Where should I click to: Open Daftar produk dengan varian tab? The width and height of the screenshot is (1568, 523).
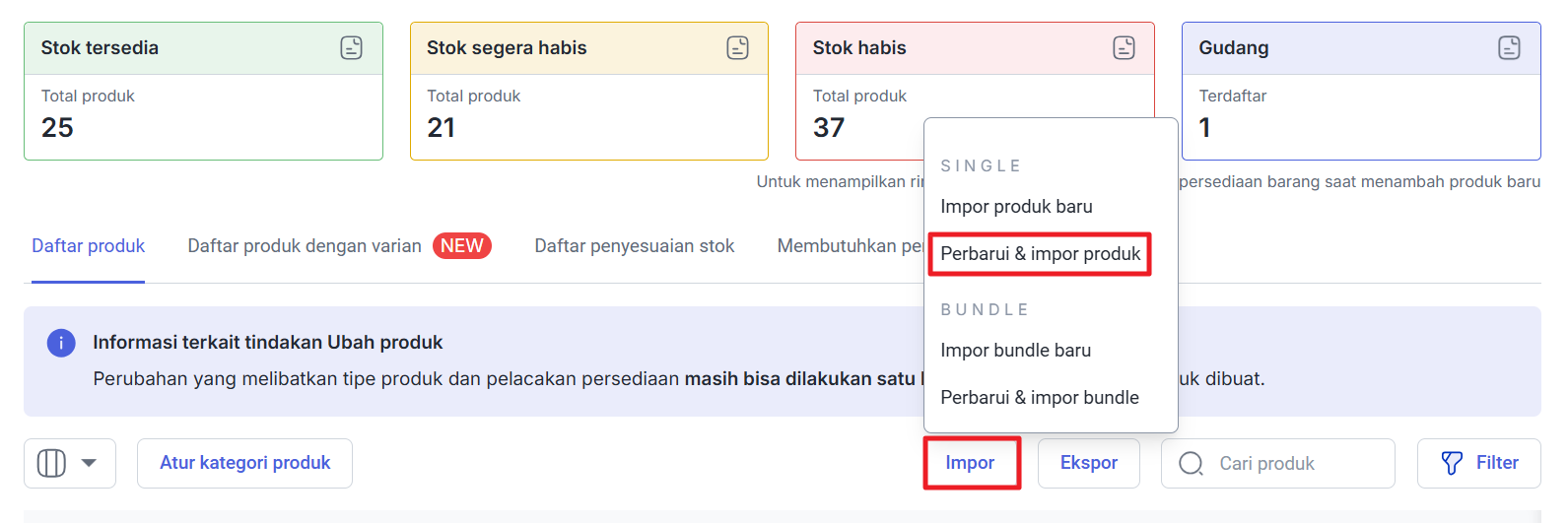click(305, 246)
